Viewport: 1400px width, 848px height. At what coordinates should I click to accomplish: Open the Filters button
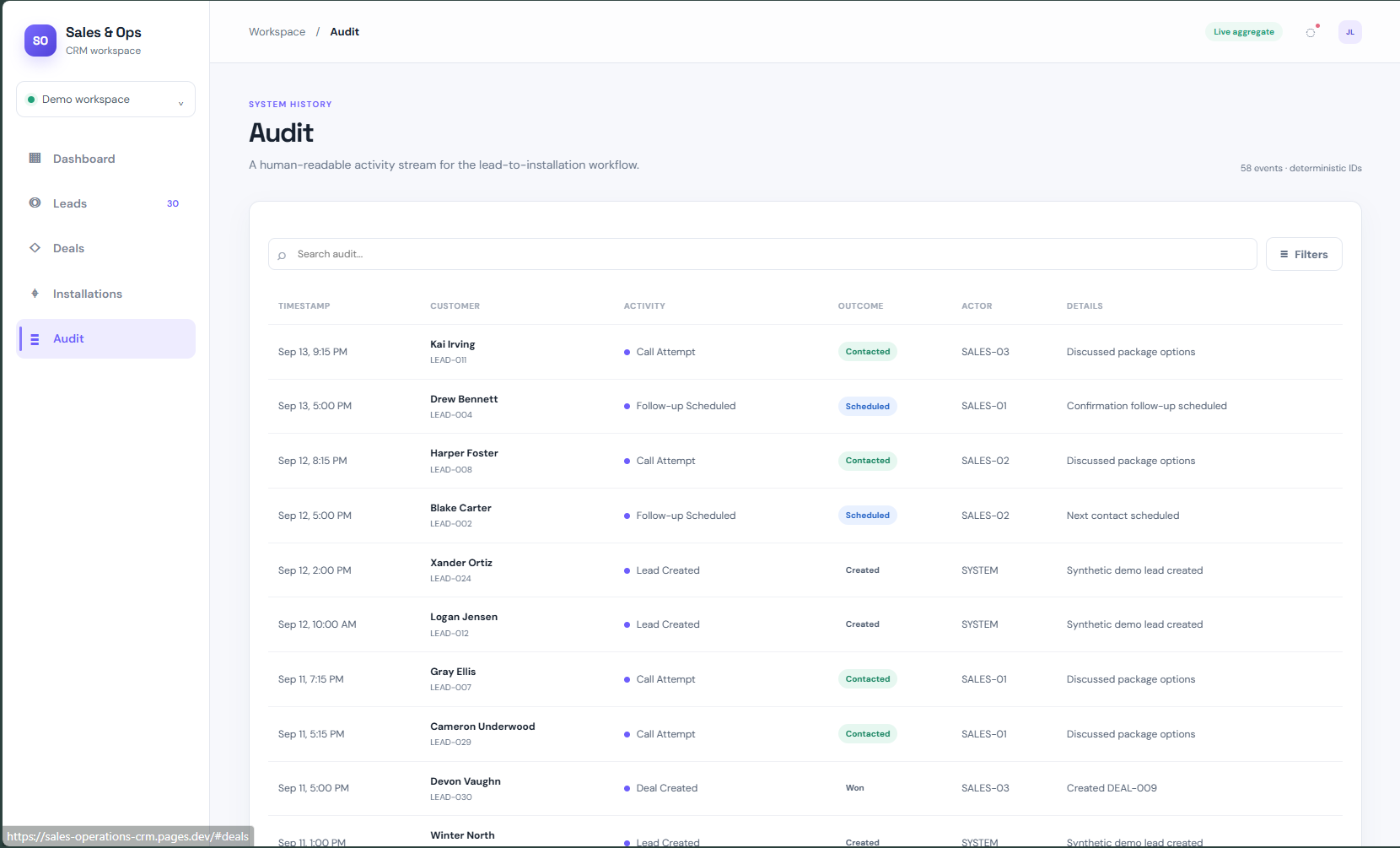[x=1304, y=254]
